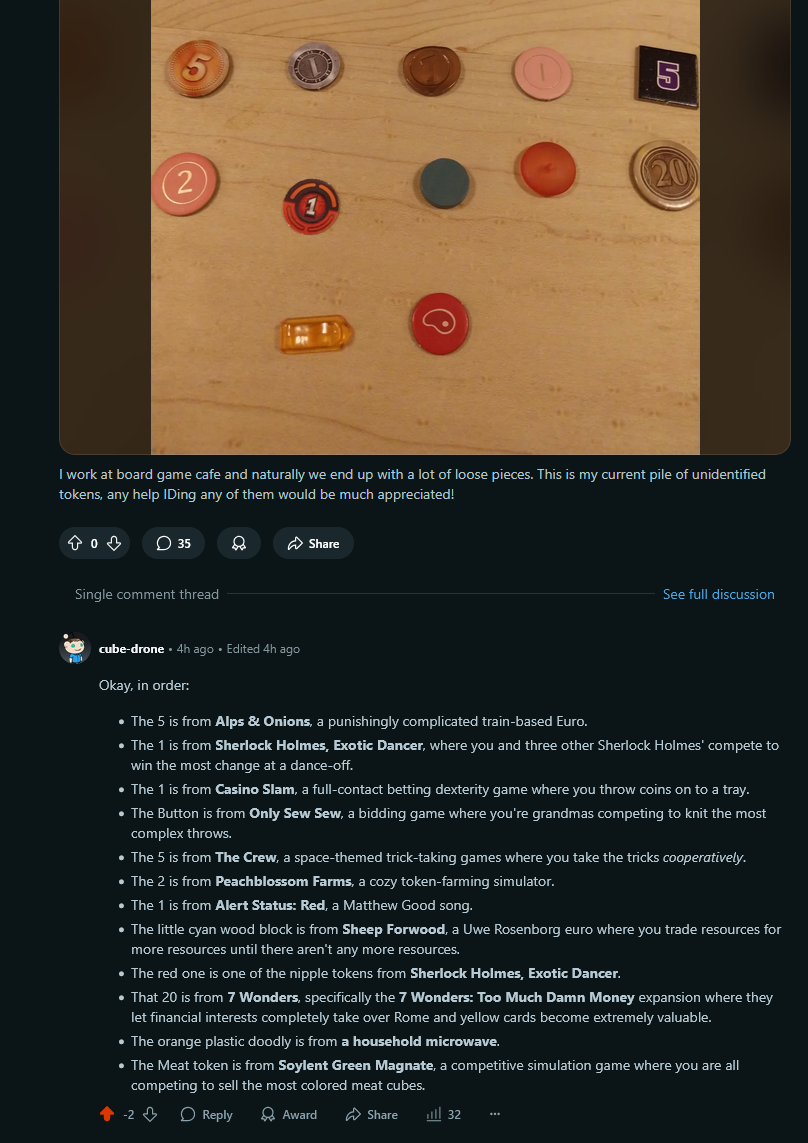
Task: Share cube-drone's comment
Action: click(x=372, y=1114)
